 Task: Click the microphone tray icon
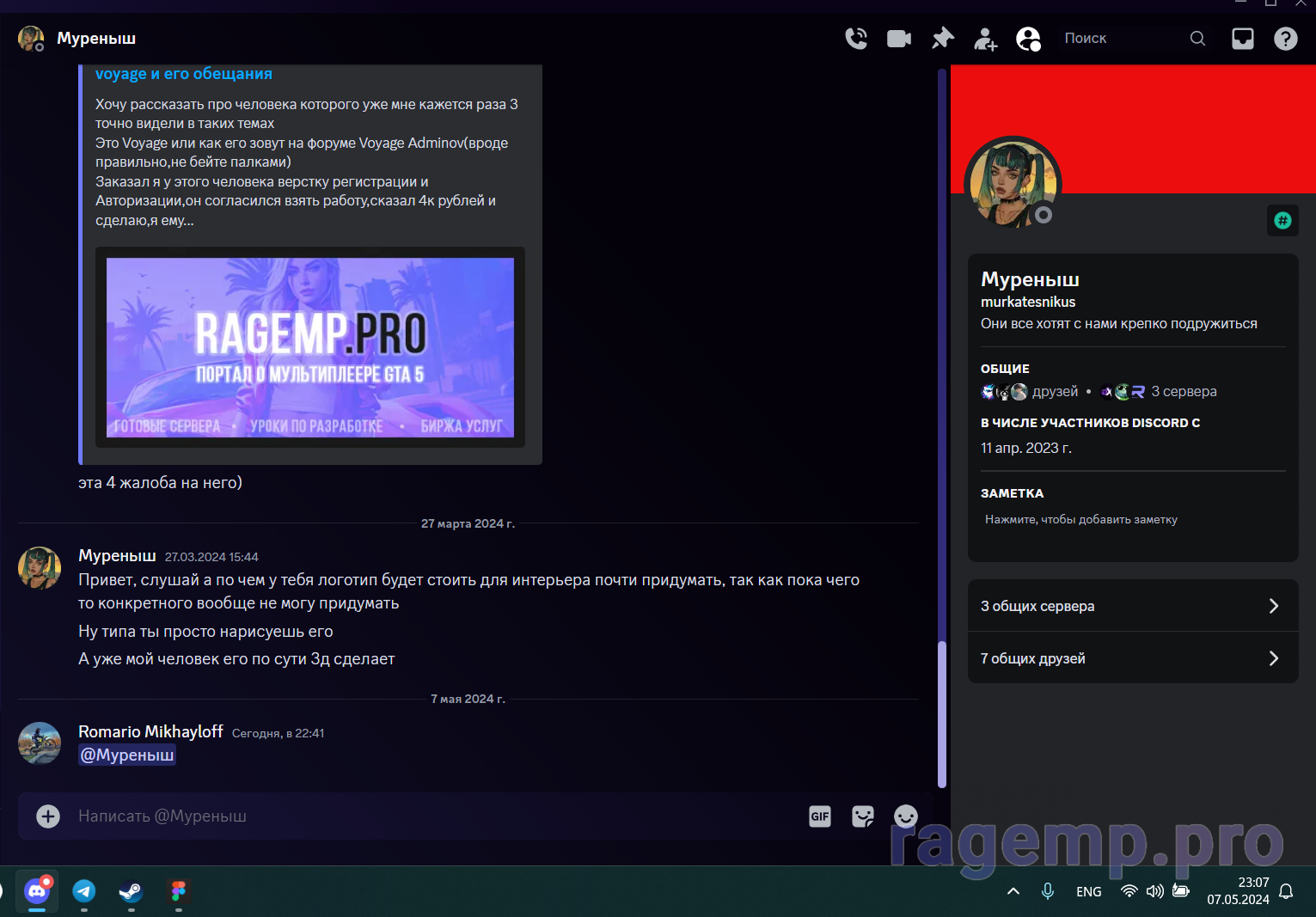(x=1048, y=891)
